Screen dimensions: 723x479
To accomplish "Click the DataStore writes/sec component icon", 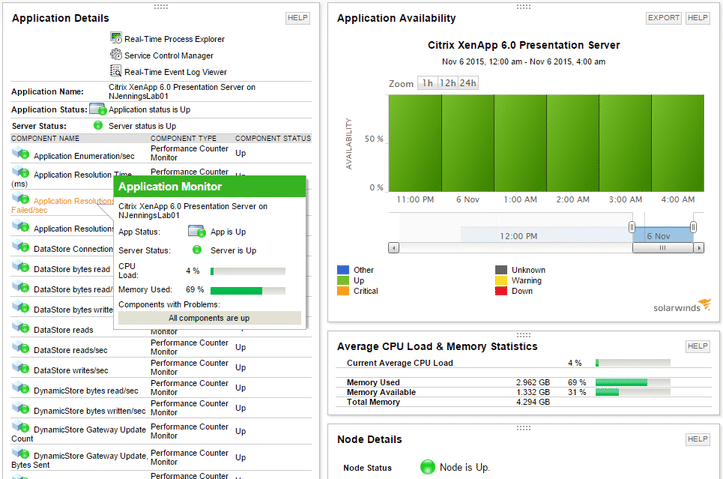I will click(x=20, y=367).
